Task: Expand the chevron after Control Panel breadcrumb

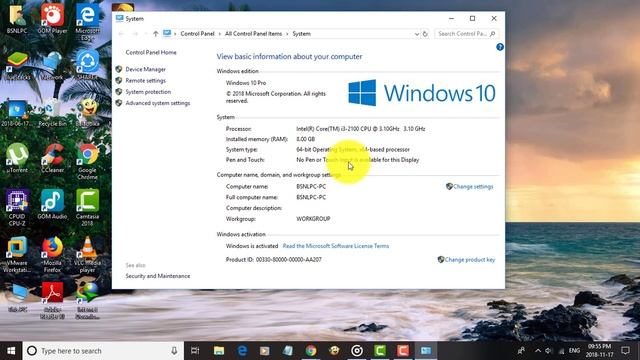Action: coord(220,34)
